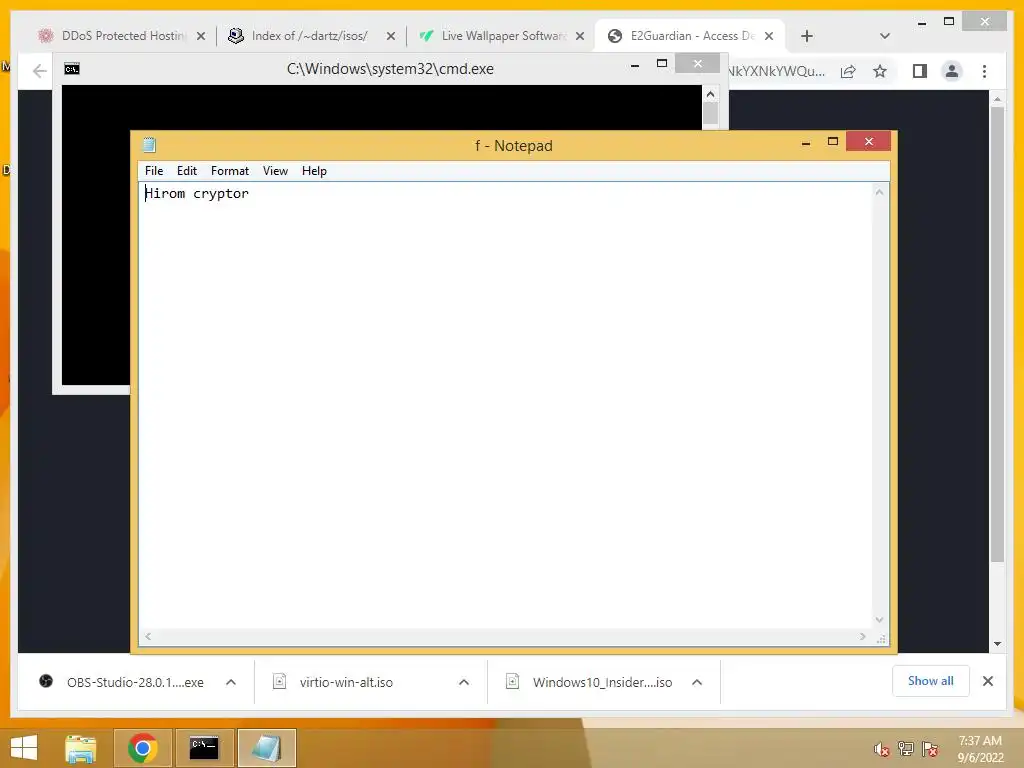Open the File menu in Notepad

[154, 171]
